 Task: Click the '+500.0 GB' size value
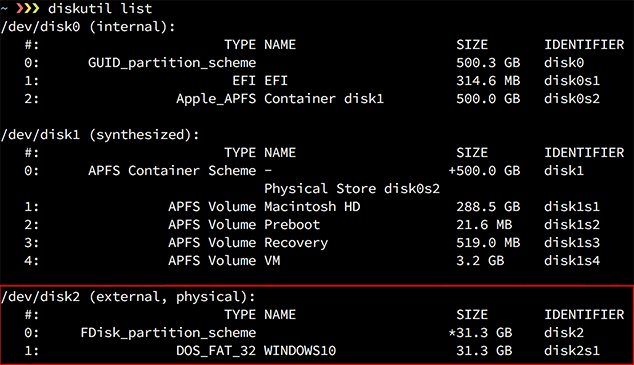pos(484,171)
